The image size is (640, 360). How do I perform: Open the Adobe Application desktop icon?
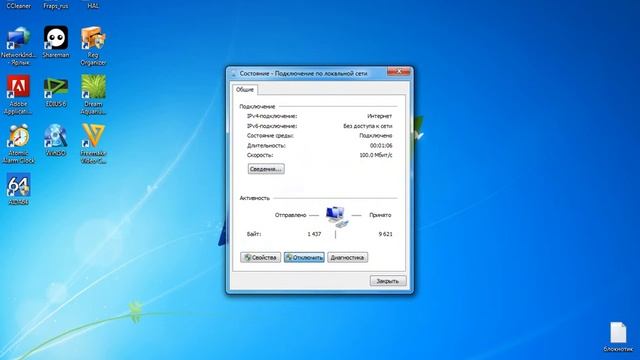18,95
